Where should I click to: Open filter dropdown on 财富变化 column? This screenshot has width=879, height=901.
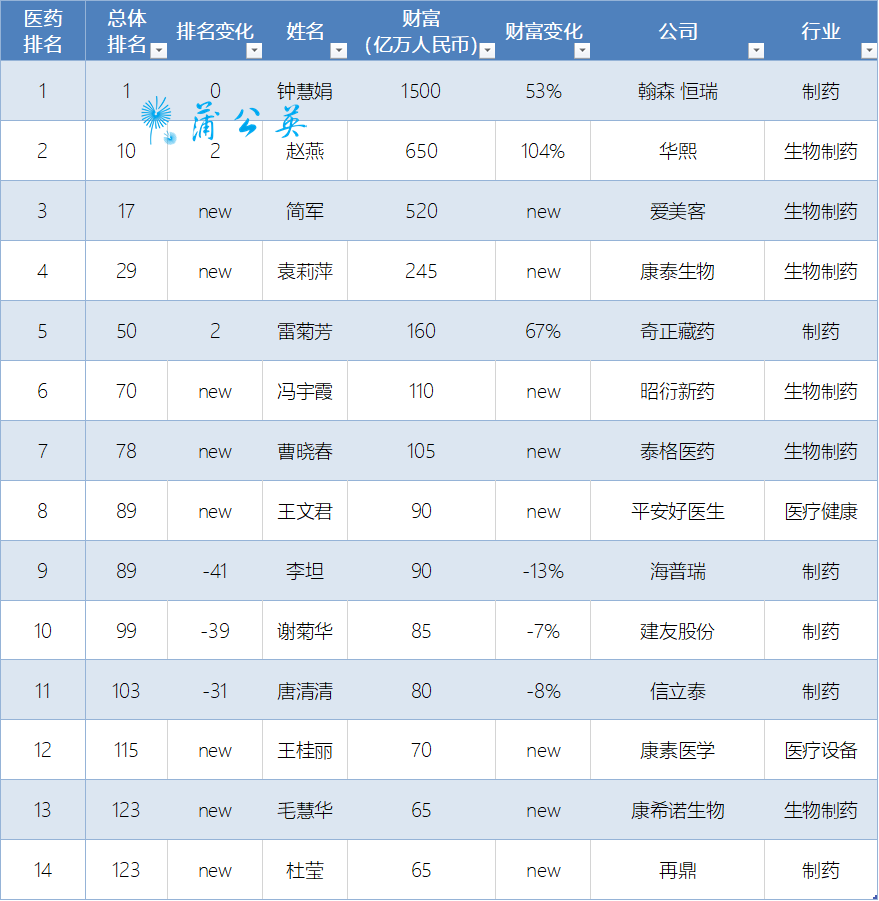583,51
